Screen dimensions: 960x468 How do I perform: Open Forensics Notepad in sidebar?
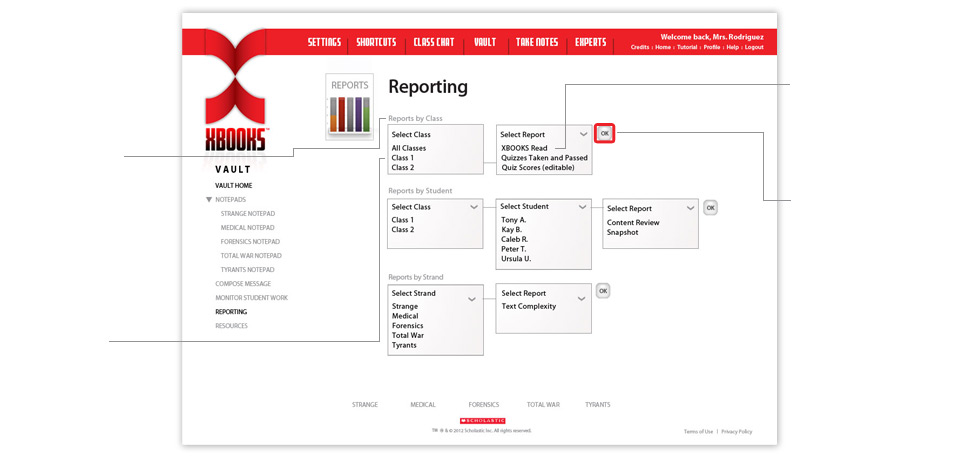coord(250,242)
